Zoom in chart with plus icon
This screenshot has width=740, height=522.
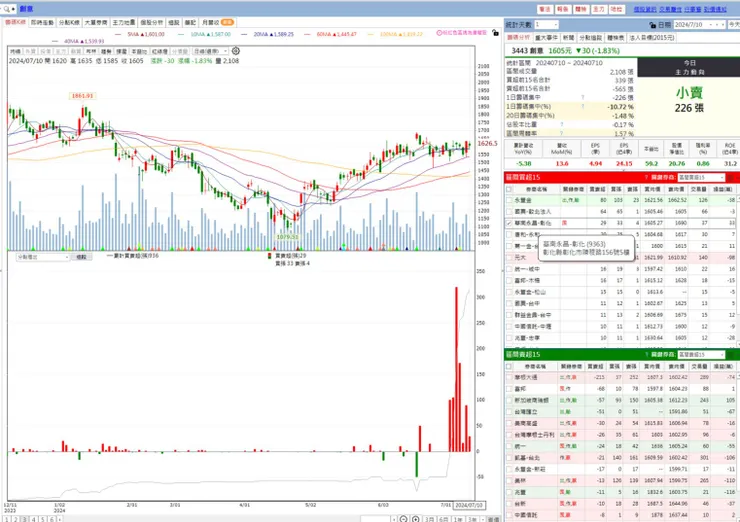click(x=415, y=519)
